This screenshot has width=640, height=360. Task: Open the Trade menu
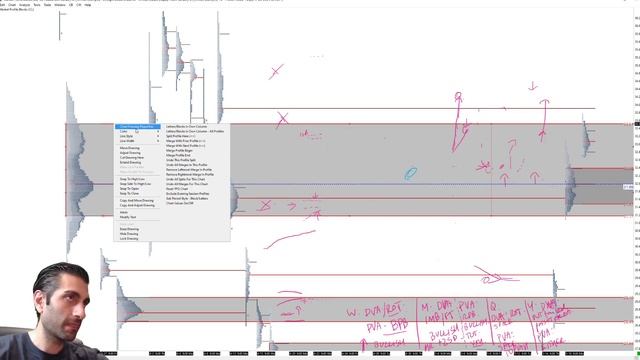click(x=47, y=5)
